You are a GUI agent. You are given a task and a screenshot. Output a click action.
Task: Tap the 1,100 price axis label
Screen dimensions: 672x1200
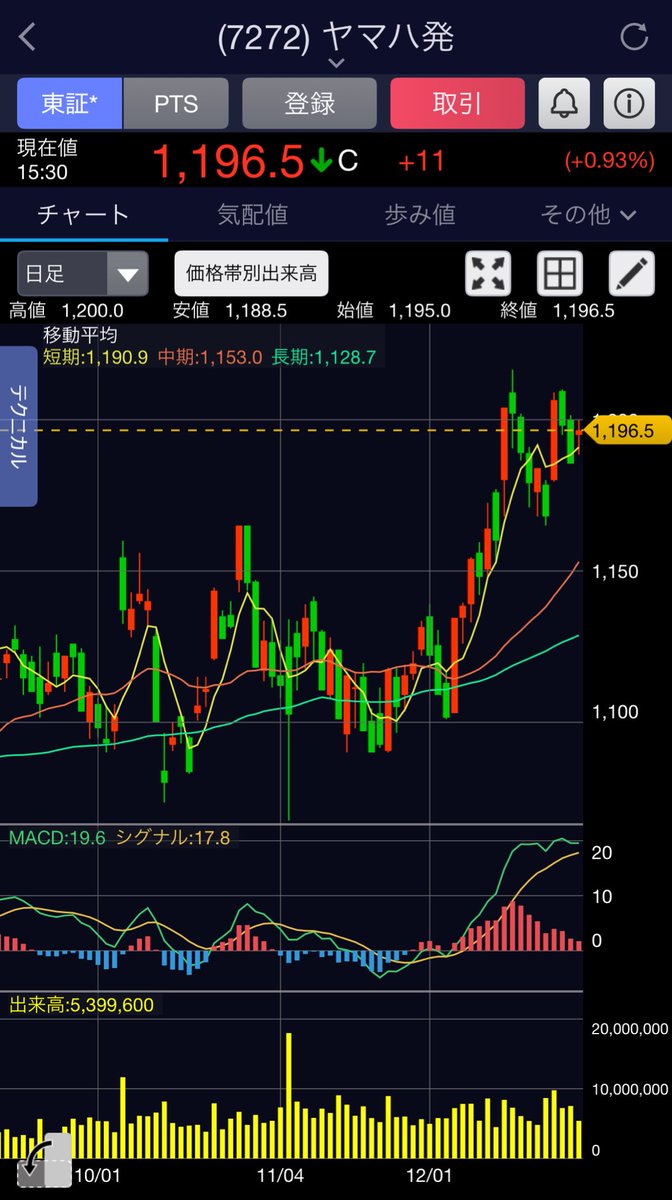click(x=615, y=713)
